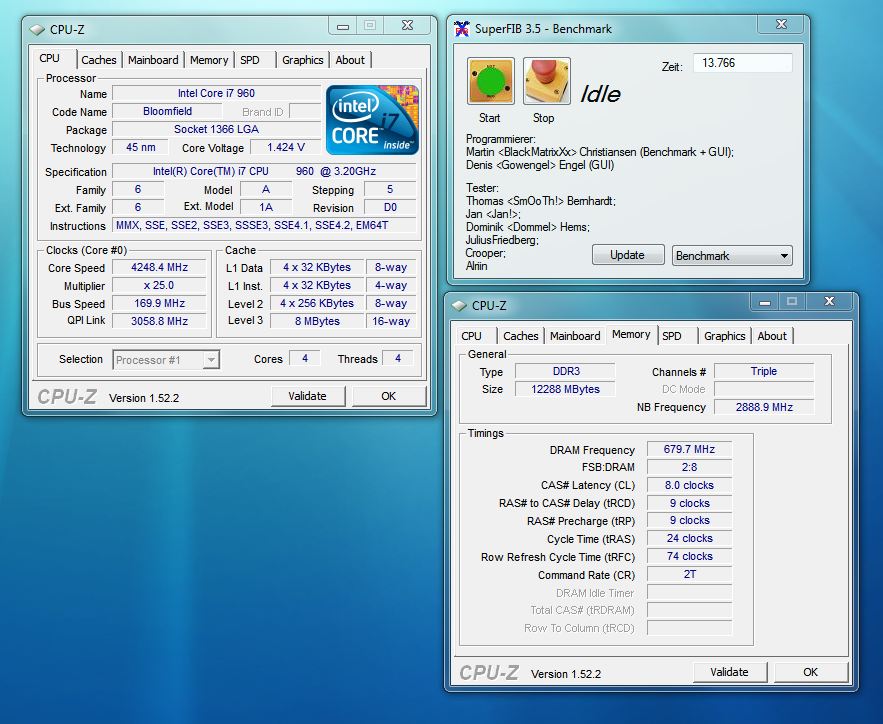Close the SuperFIB benchmark window
Viewport: 883px width, 724px height.
[x=781, y=24]
